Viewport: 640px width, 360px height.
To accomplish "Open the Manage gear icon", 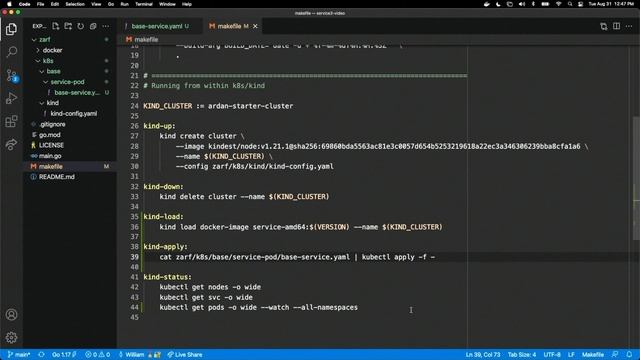I will click(11, 338).
